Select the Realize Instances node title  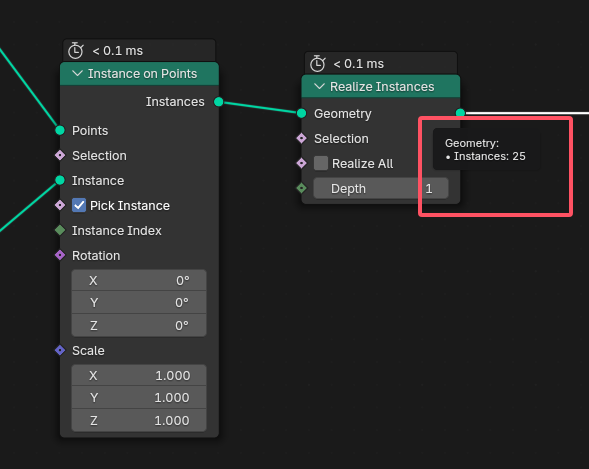pyautogui.click(x=382, y=87)
